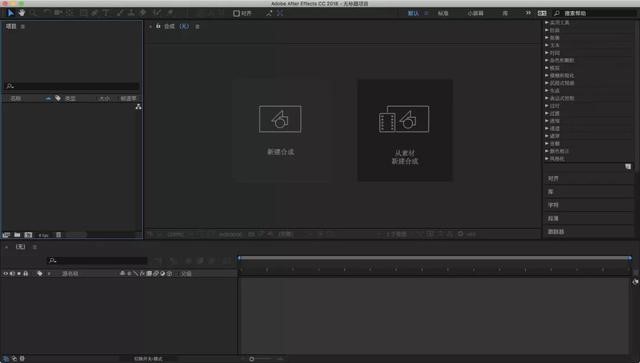Toggle the 切换开关/模式 button below timeline
Viewport: 640px width, 363px height.
[x=148, y=359]
